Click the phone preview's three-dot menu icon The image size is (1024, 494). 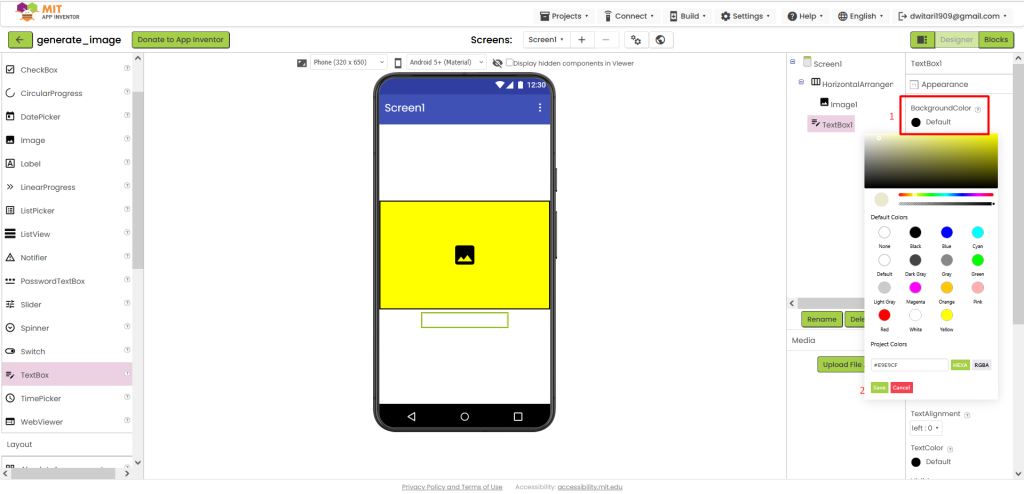(539, 108)
